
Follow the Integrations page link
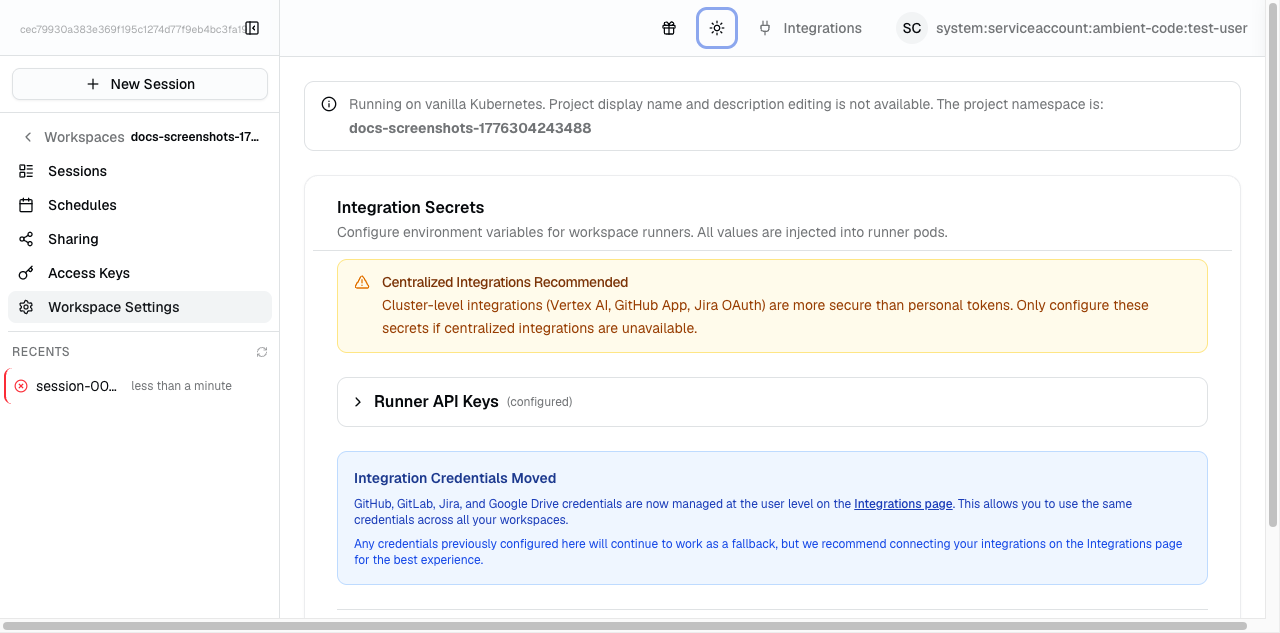pyautogui.click(x=903, y=504)
